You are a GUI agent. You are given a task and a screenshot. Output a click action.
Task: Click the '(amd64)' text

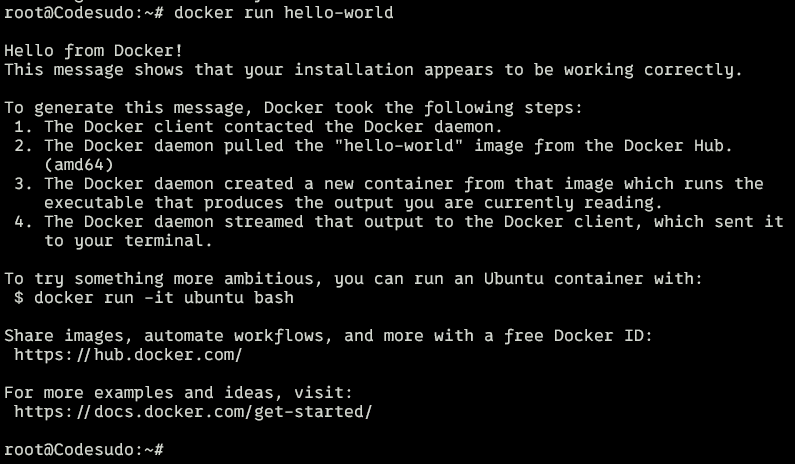(79, 165)
